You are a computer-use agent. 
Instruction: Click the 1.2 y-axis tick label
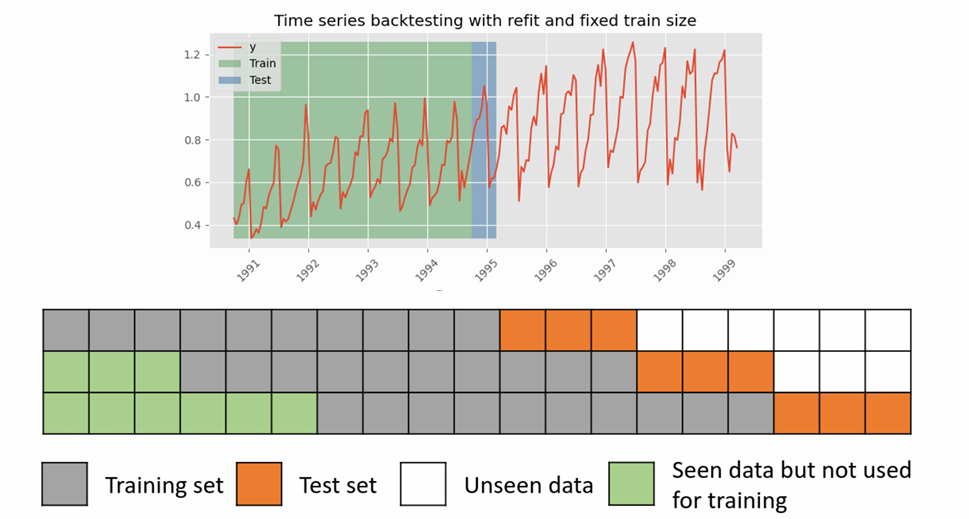192,55
